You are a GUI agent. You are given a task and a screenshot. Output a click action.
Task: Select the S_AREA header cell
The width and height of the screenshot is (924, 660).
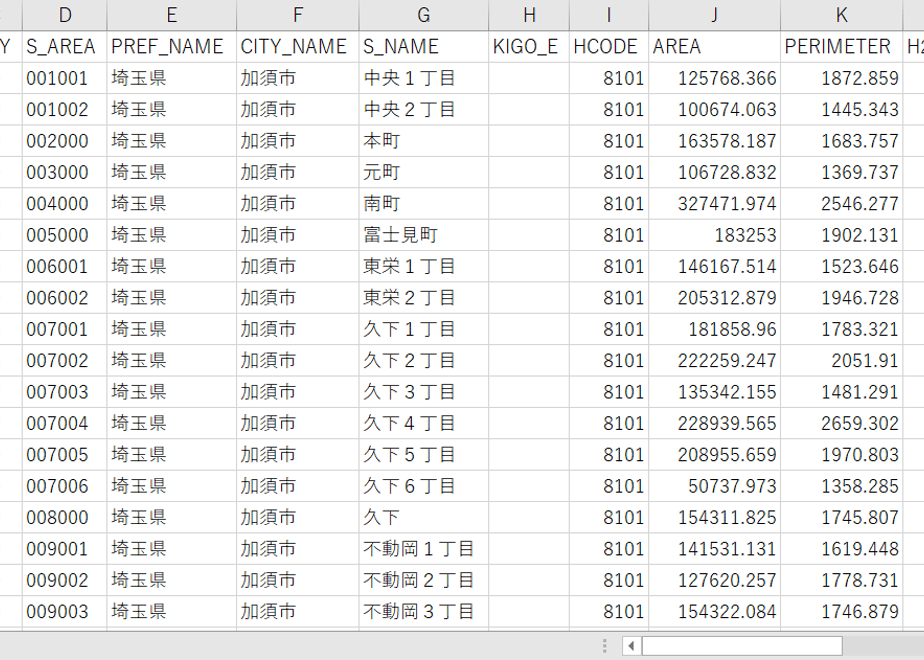point(65,47)
